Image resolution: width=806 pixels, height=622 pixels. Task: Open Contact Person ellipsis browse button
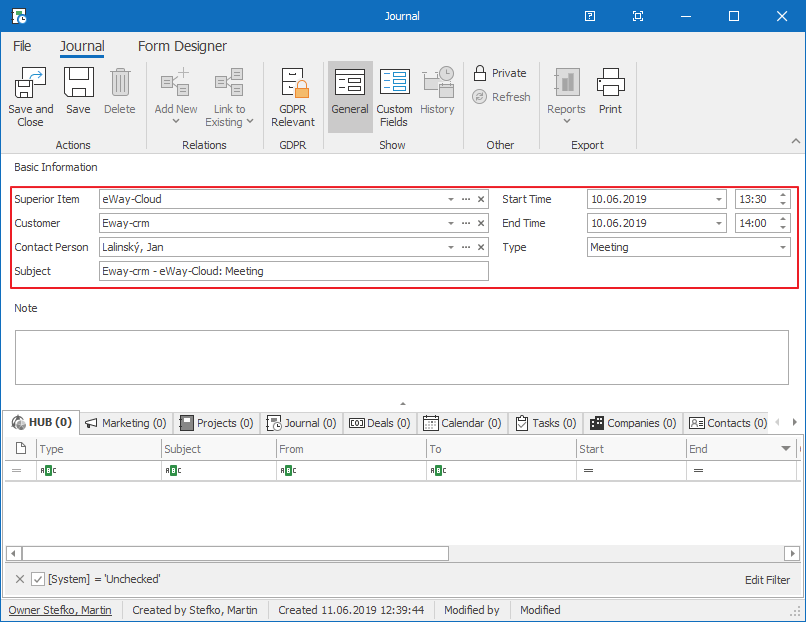[466, 247]
